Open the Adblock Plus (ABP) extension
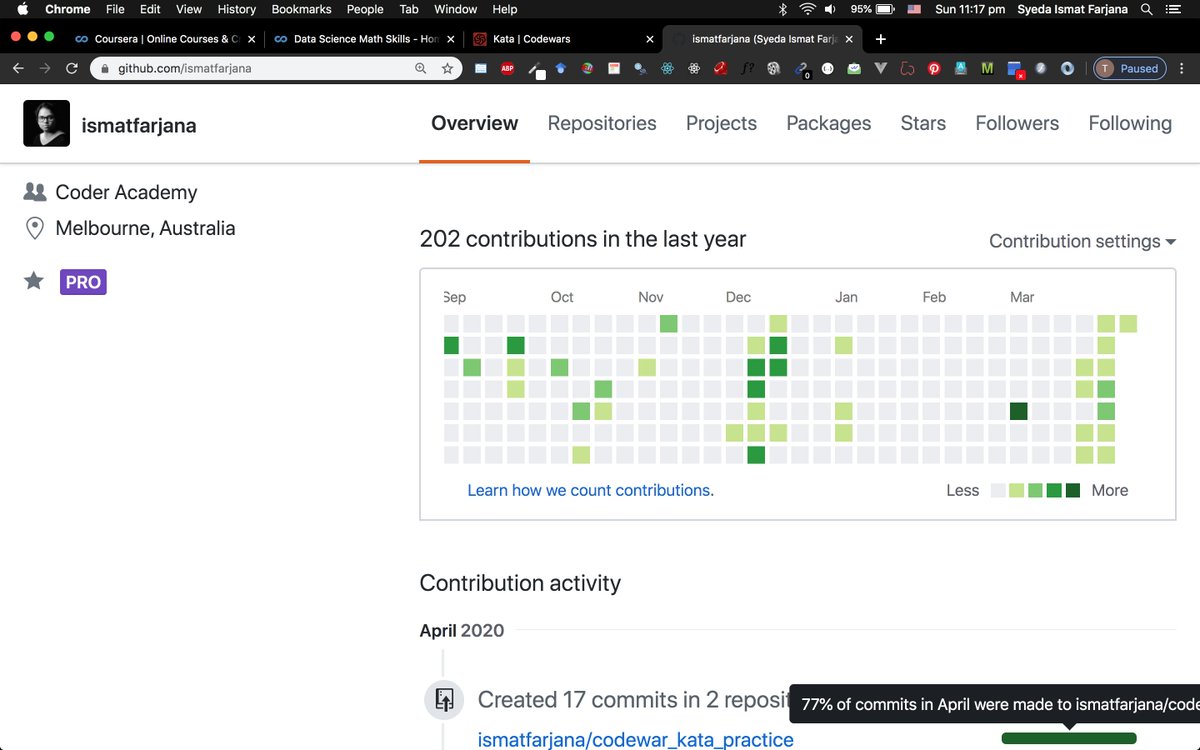Image resolution: width=1200 pixels, height=750 pixels. click(x=507, y=69)
